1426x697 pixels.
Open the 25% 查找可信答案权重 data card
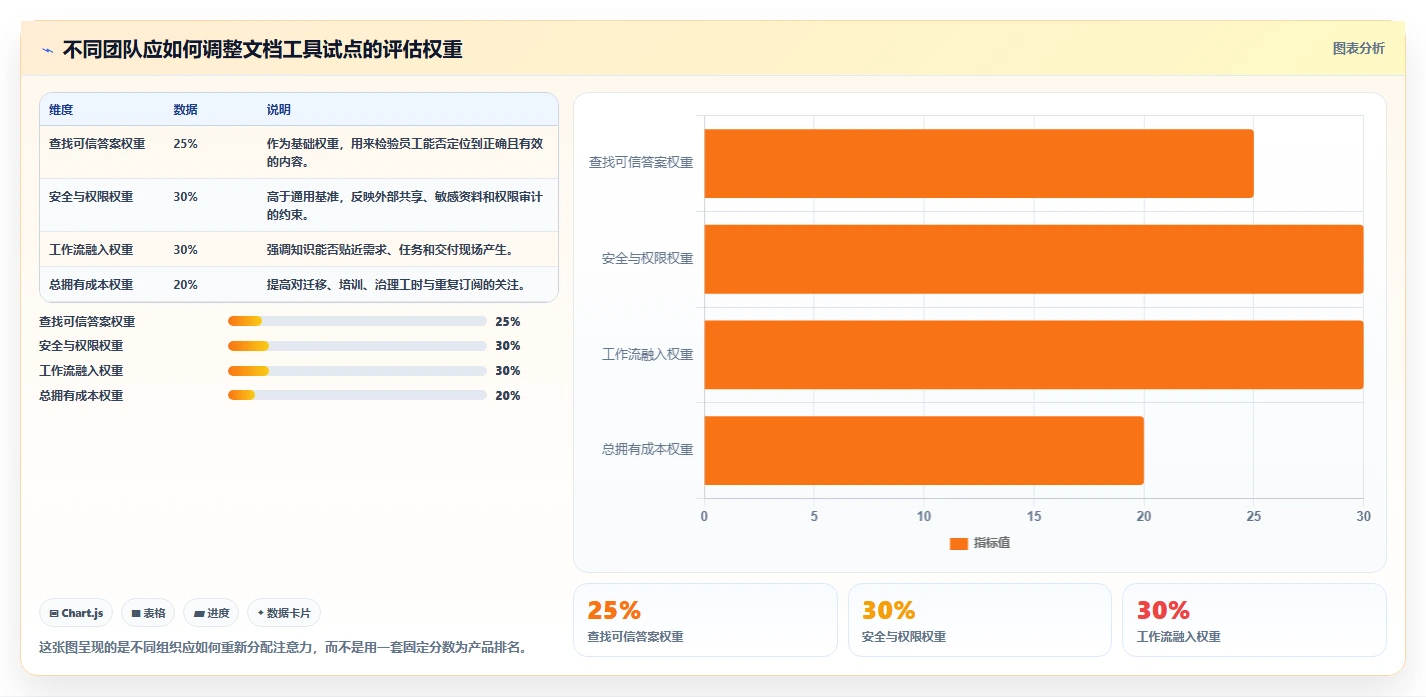tap(705, 620)
